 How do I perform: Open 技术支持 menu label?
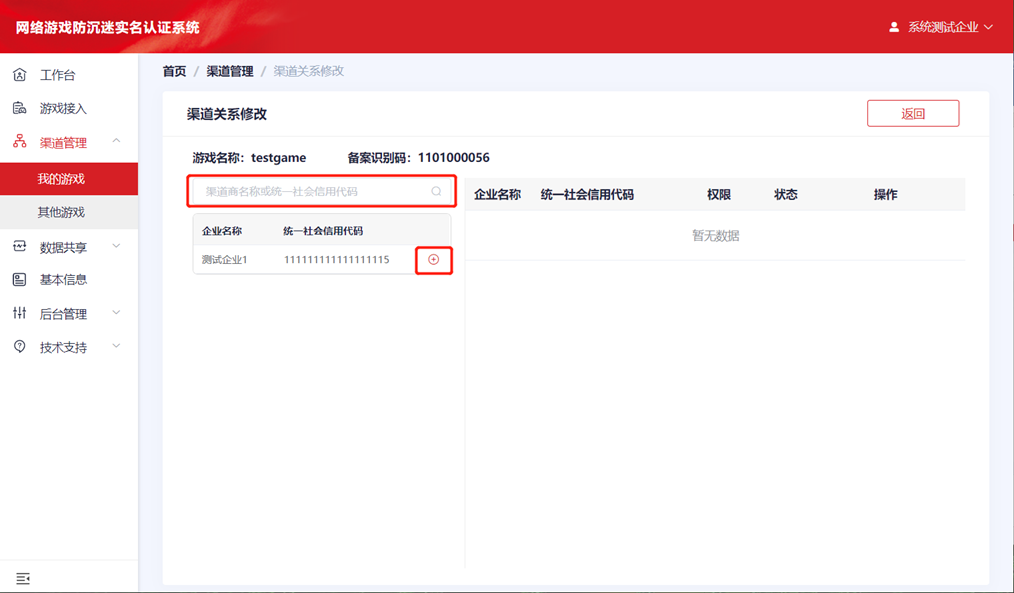click(x=63, y=347)
